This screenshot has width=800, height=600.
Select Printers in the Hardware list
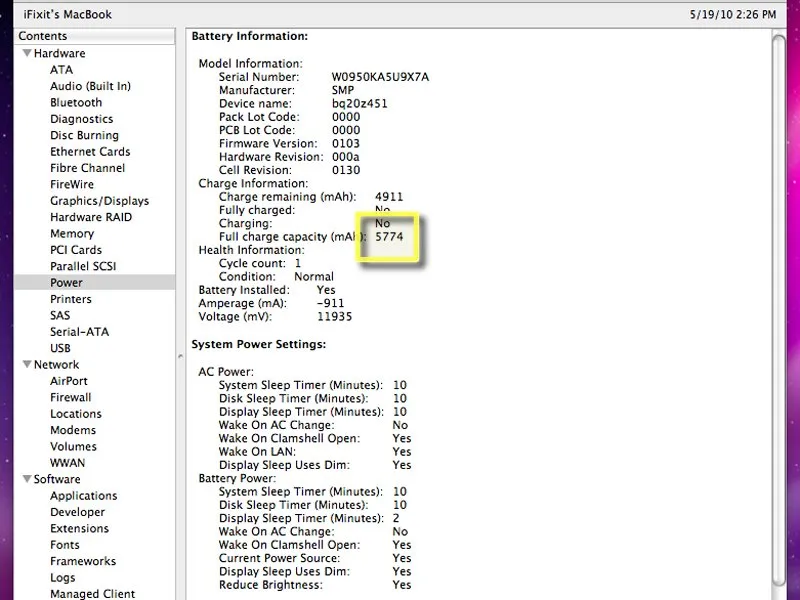[x=70, y=299]
